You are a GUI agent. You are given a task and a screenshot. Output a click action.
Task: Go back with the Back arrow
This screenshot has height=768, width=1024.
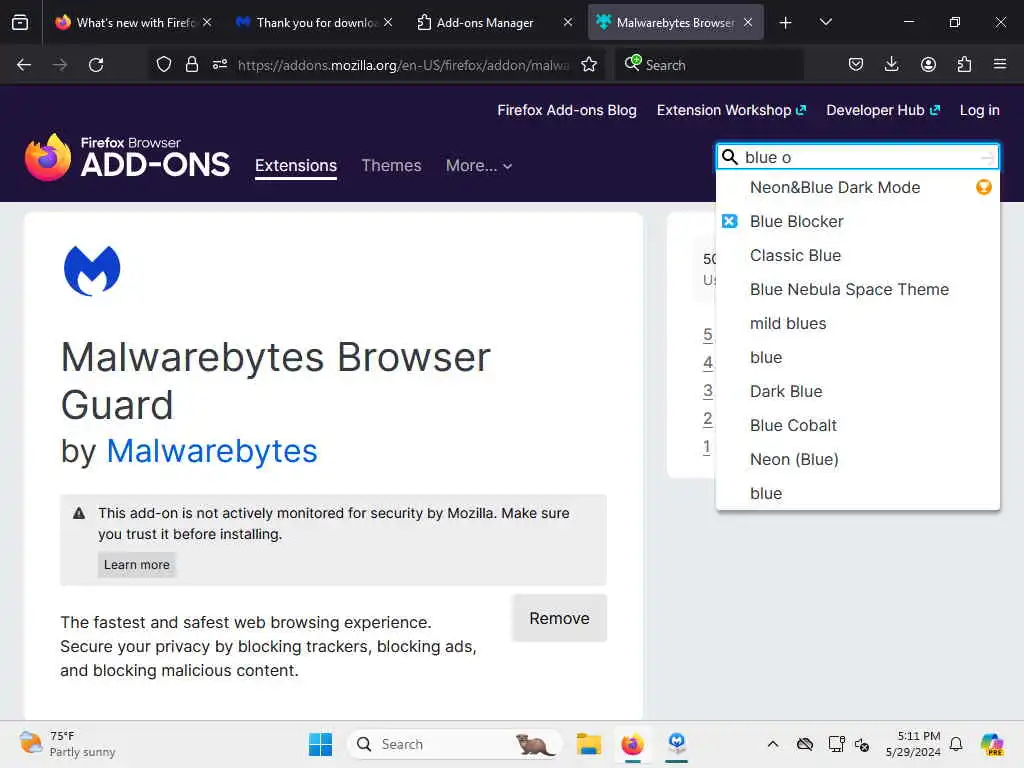[24, 65]
